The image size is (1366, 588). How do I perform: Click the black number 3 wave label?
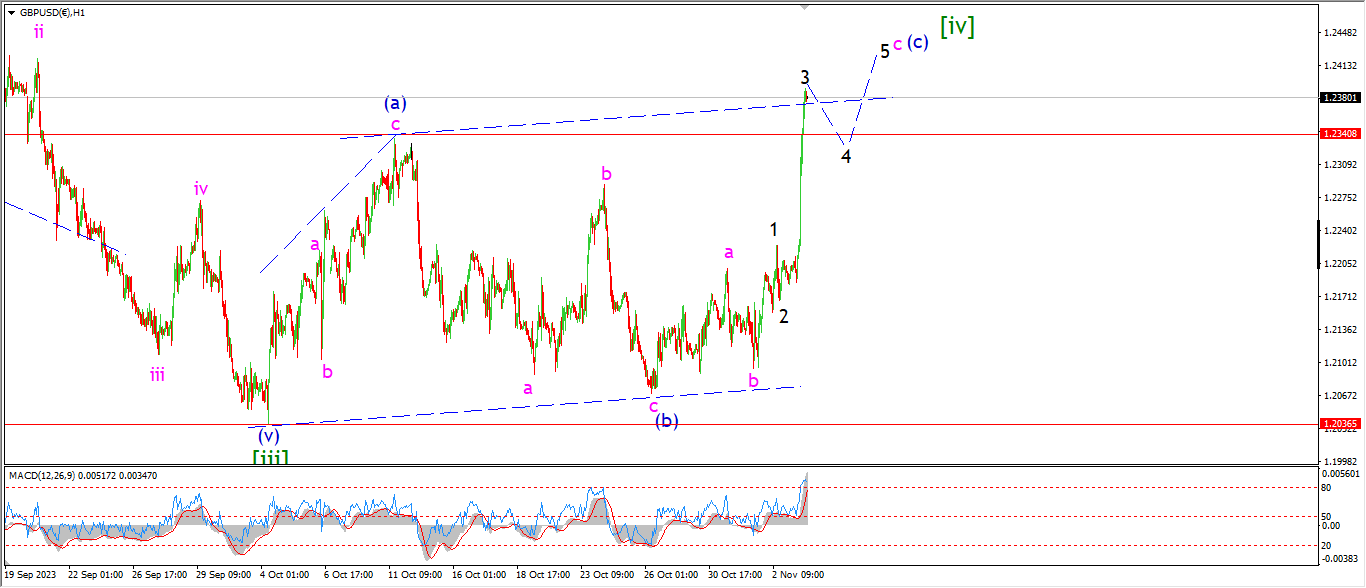coord(804,77)
